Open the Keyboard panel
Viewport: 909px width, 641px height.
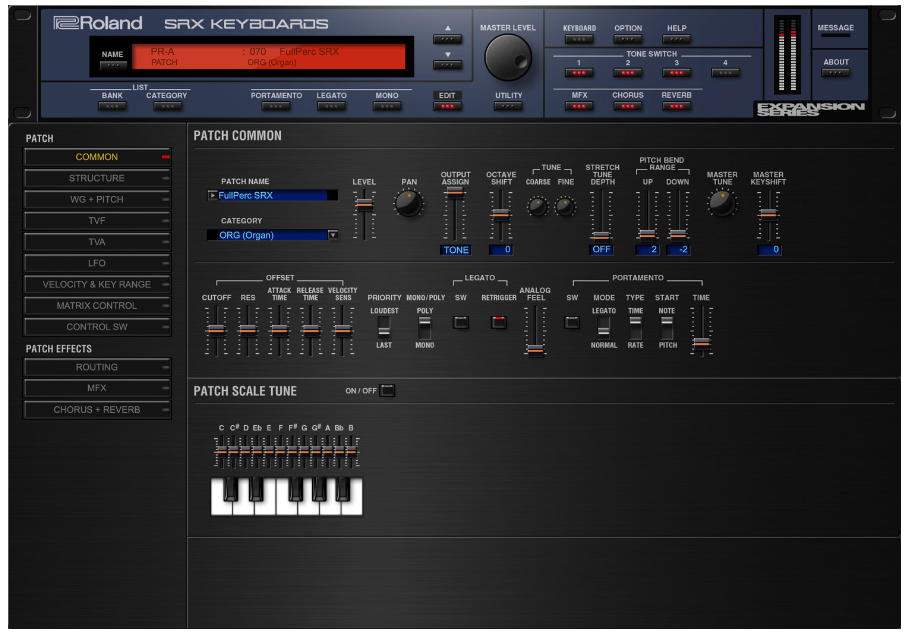point(579,39)
